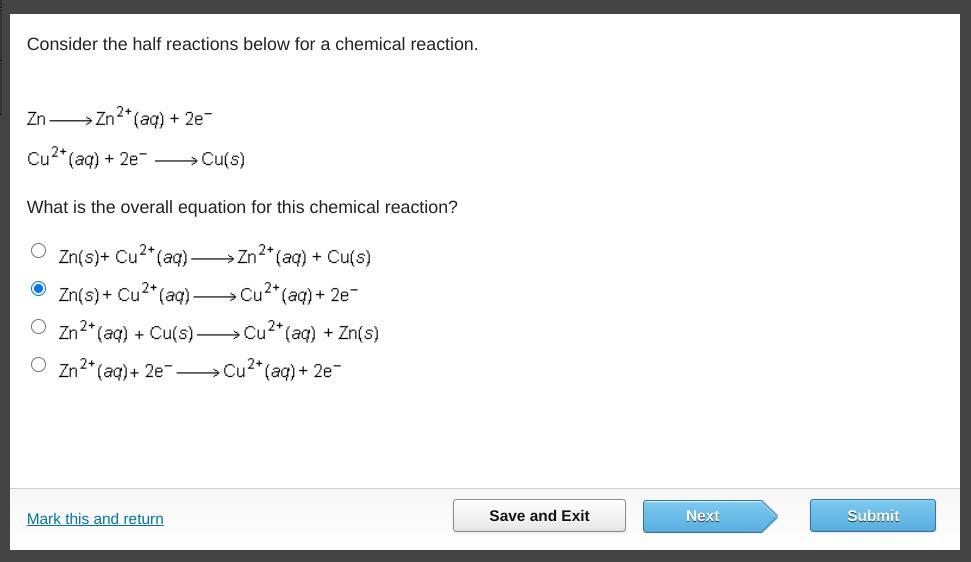Select the fourth answer option radio button
Screen dimensions: 971x562
tap(39, 364)
